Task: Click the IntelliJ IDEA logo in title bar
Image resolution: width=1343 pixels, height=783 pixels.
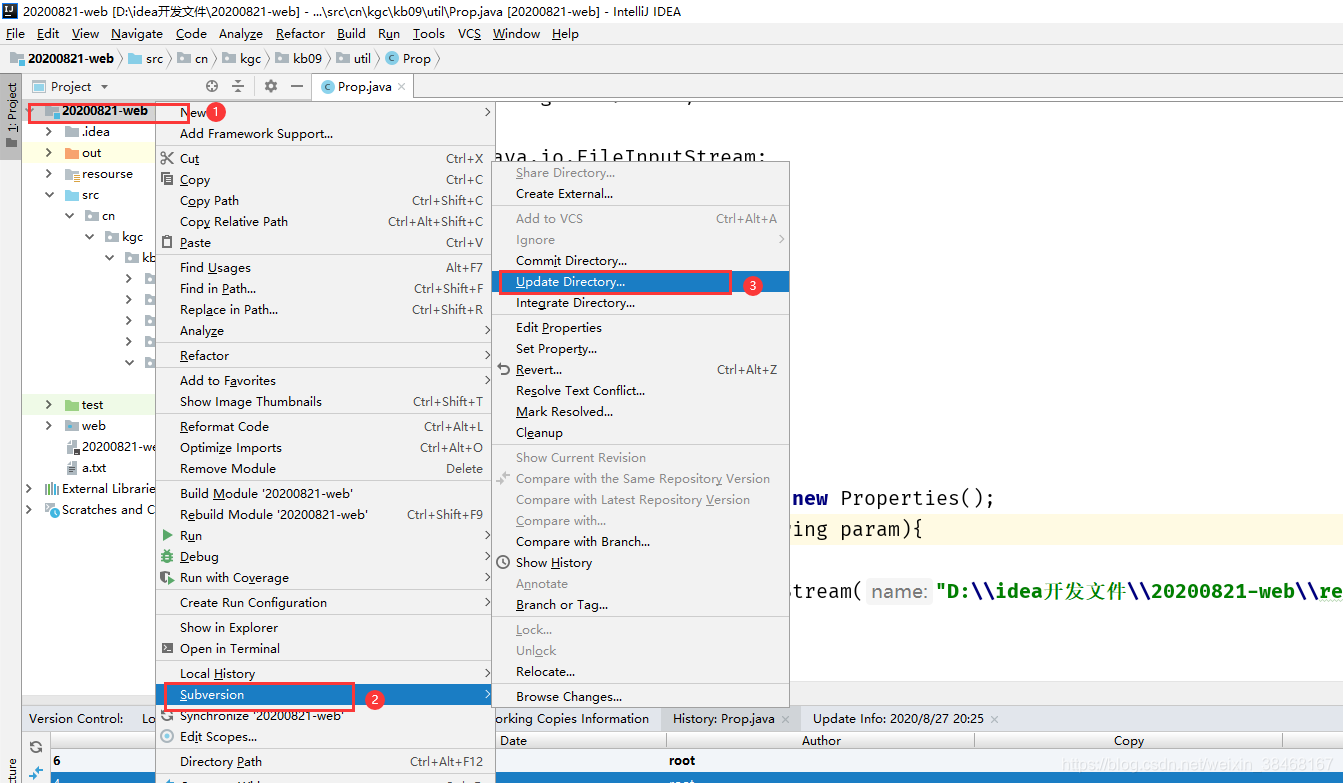Action: tap(10, 10)
